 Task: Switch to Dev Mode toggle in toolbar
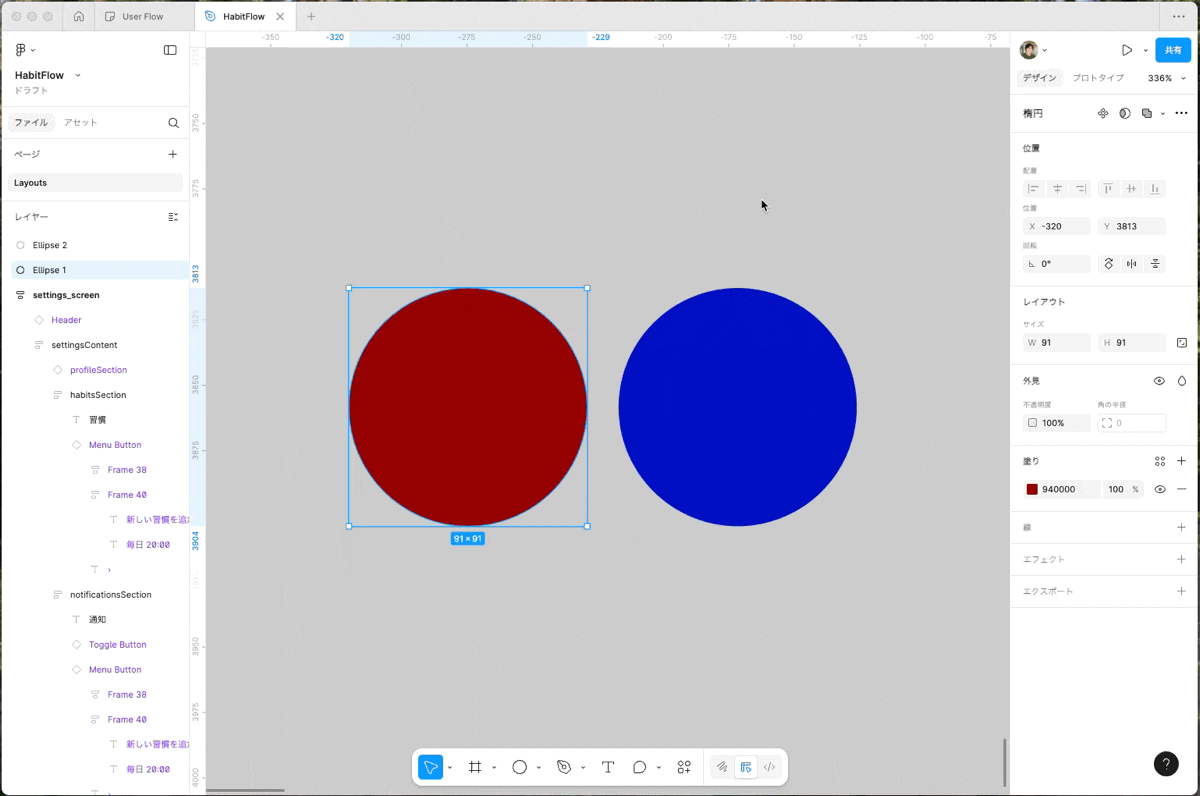[769, 767]
